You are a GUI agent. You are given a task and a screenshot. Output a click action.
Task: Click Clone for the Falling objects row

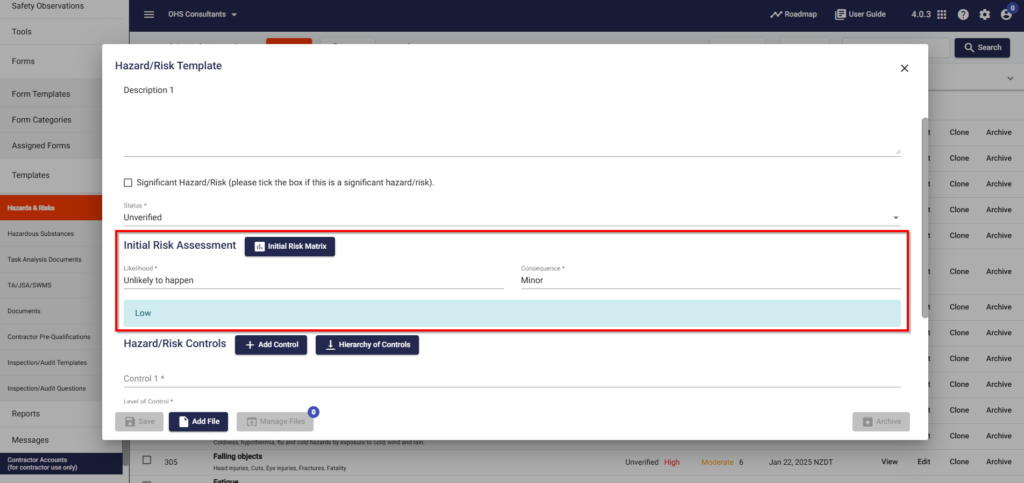point(959,461)
